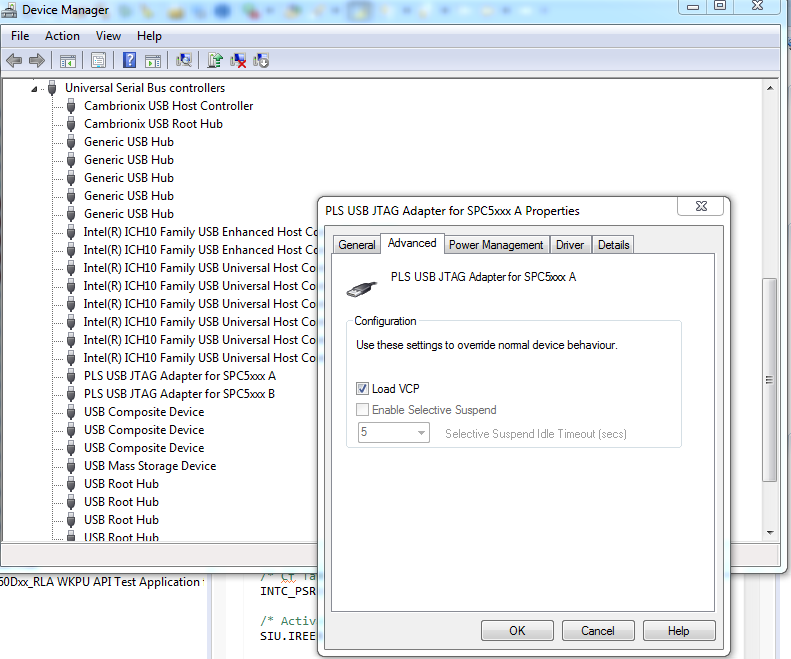This screenshot has width=791, height=659.
Task: Click the blue Help question-mark icon
Action: click(129, 61)
